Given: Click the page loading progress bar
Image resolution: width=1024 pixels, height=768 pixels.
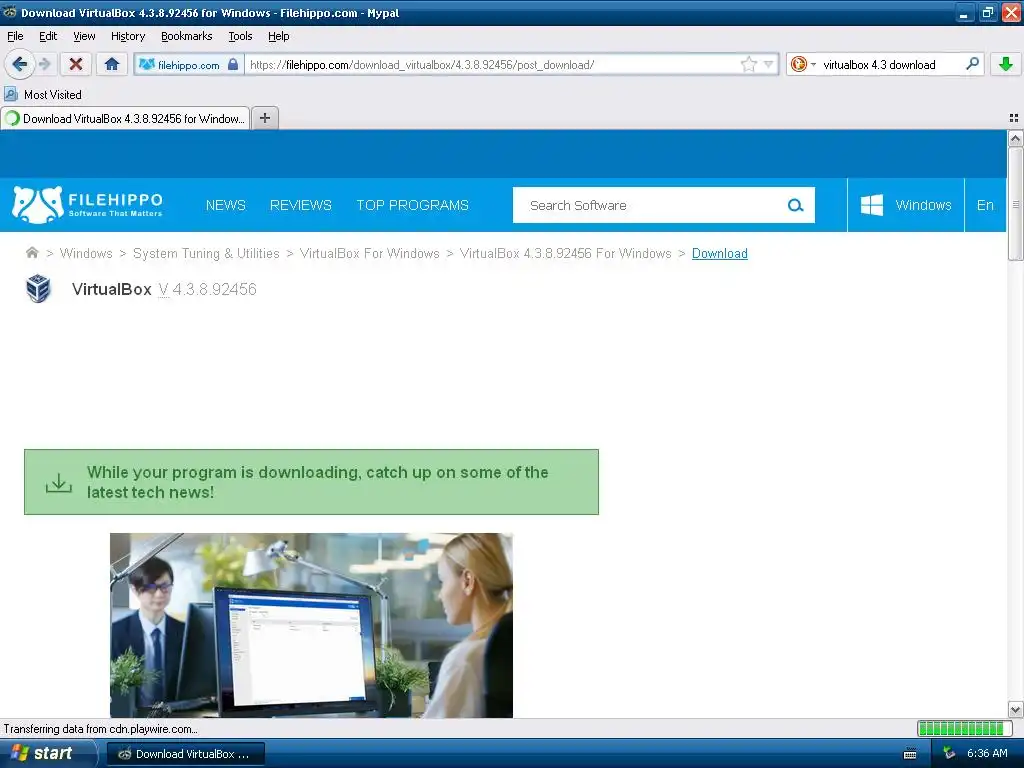Looking at the screenshot, I should click(963, 728).
